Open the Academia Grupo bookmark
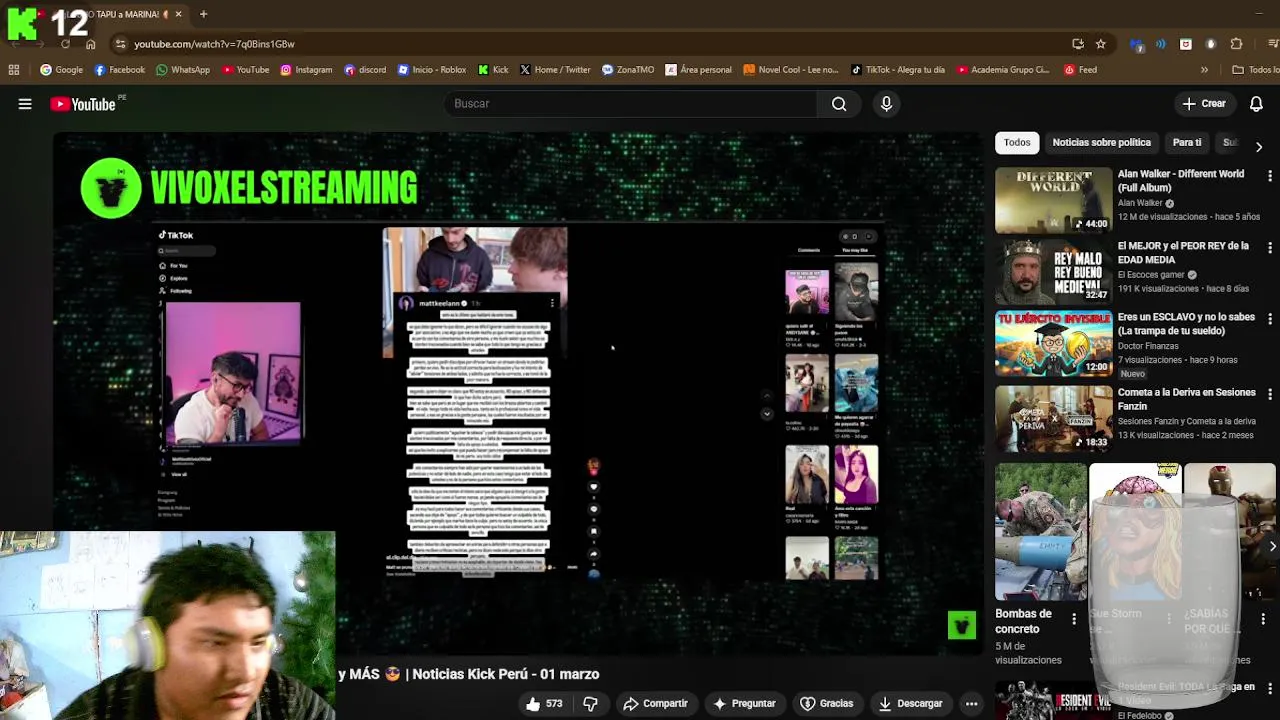1280x720 pixels. pyautogui.click(x=1003, y=70)
